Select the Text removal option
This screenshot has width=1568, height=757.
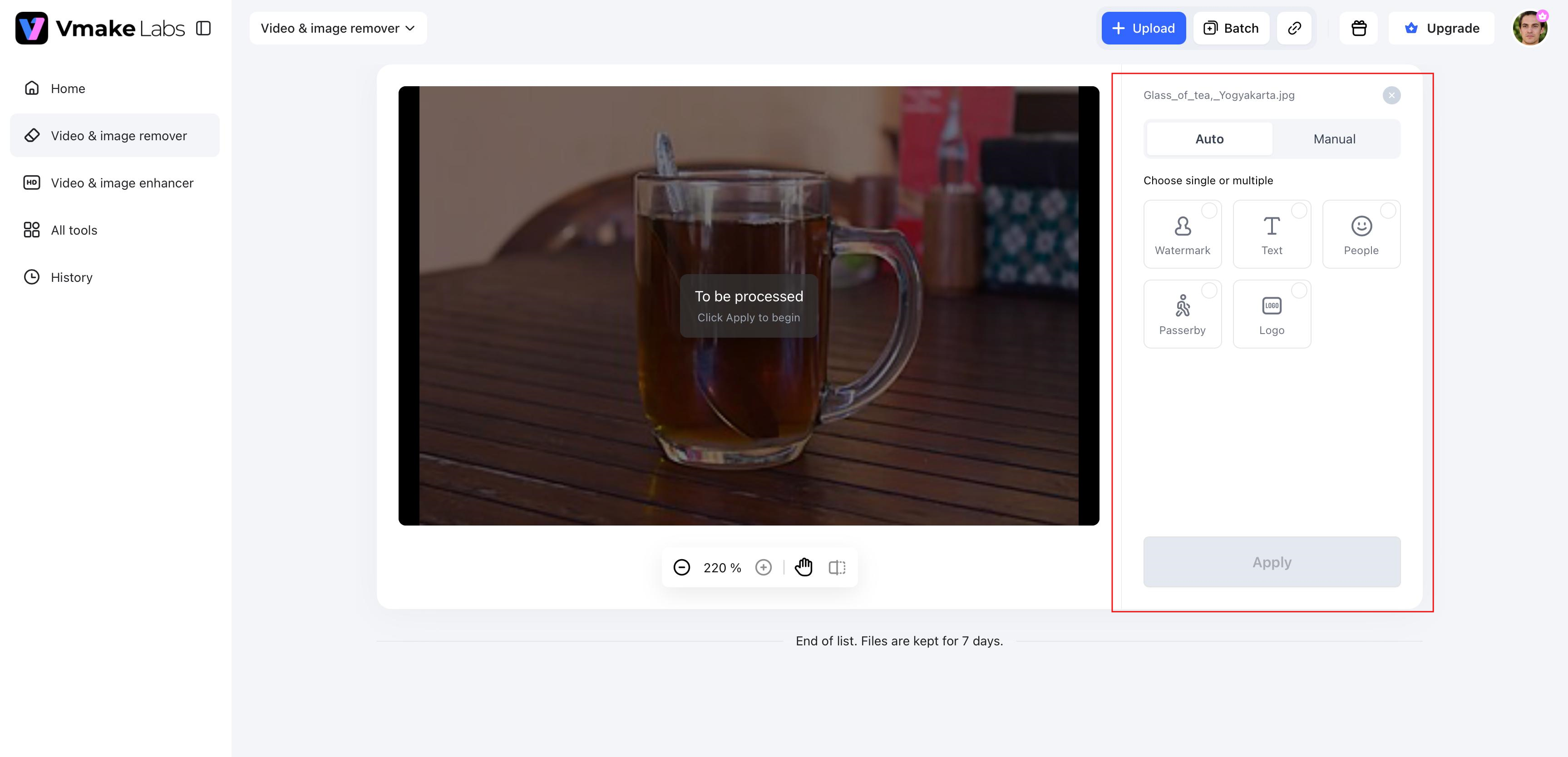coord(1272,234)
